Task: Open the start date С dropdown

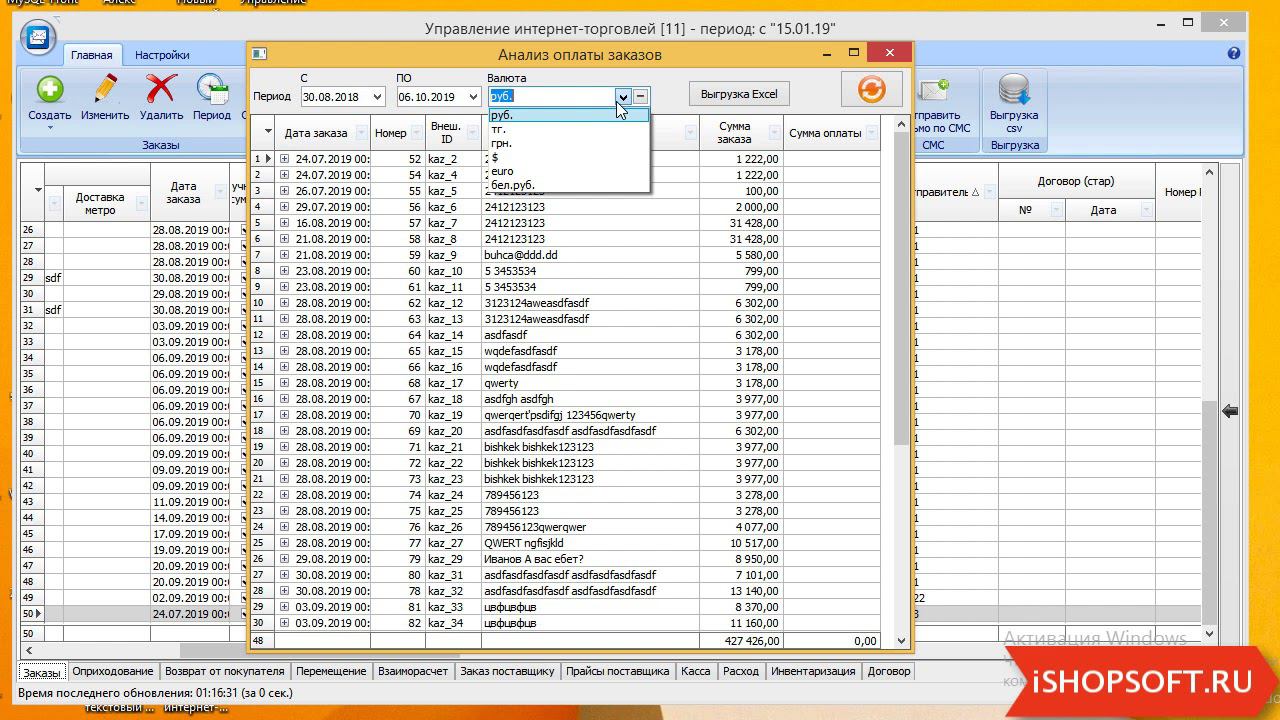Action: (x=376, y=97)
